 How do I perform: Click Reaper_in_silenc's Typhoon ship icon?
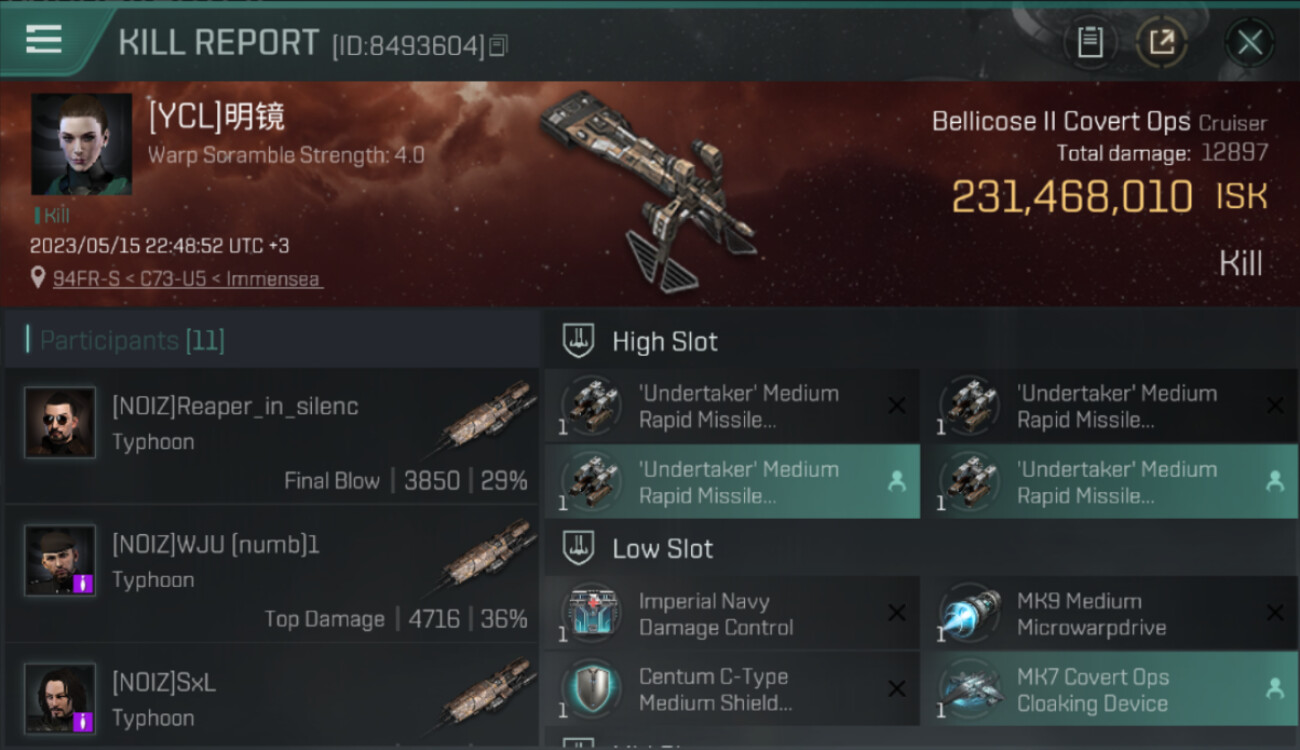(487, 416)
